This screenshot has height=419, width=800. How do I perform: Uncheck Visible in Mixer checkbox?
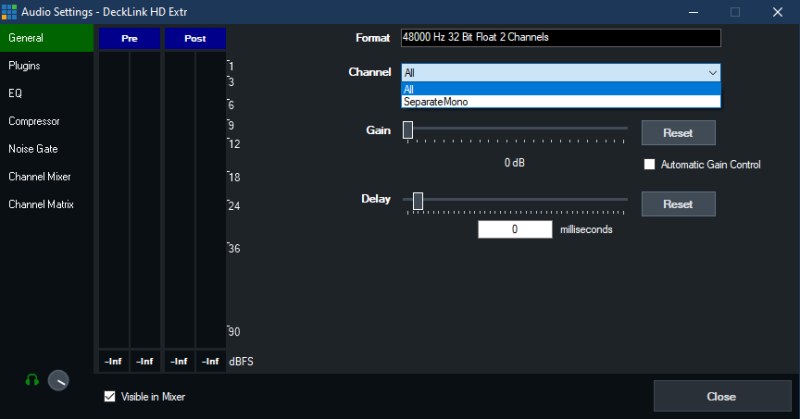pyautogui.click(x=110, y=397)
